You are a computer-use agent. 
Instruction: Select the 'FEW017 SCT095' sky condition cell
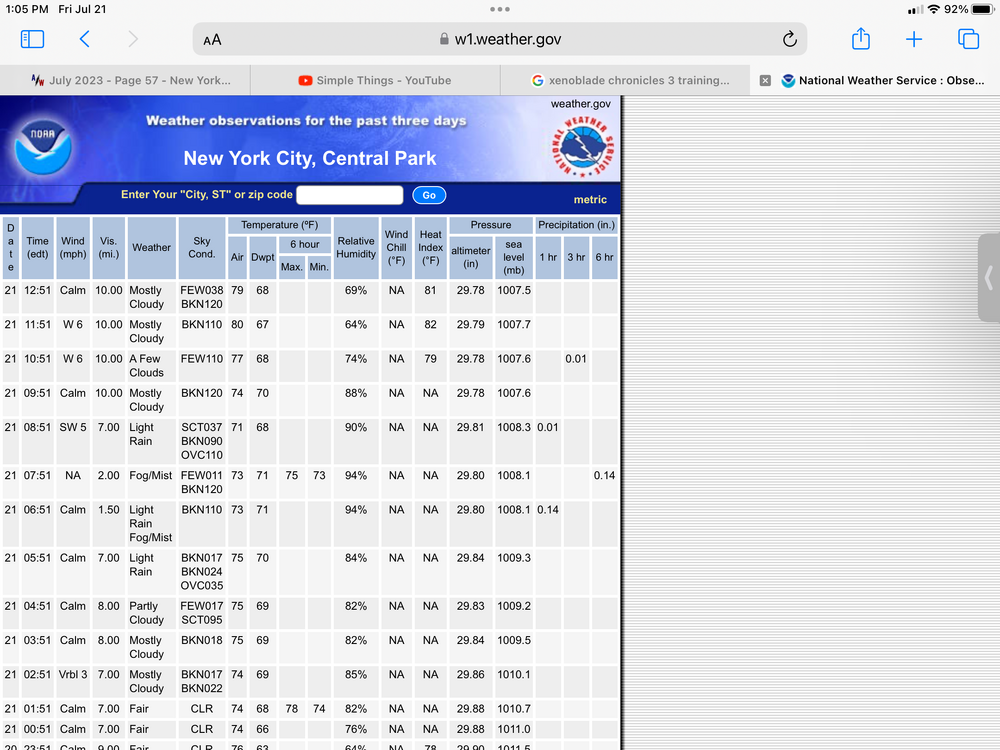click(202, 613)
